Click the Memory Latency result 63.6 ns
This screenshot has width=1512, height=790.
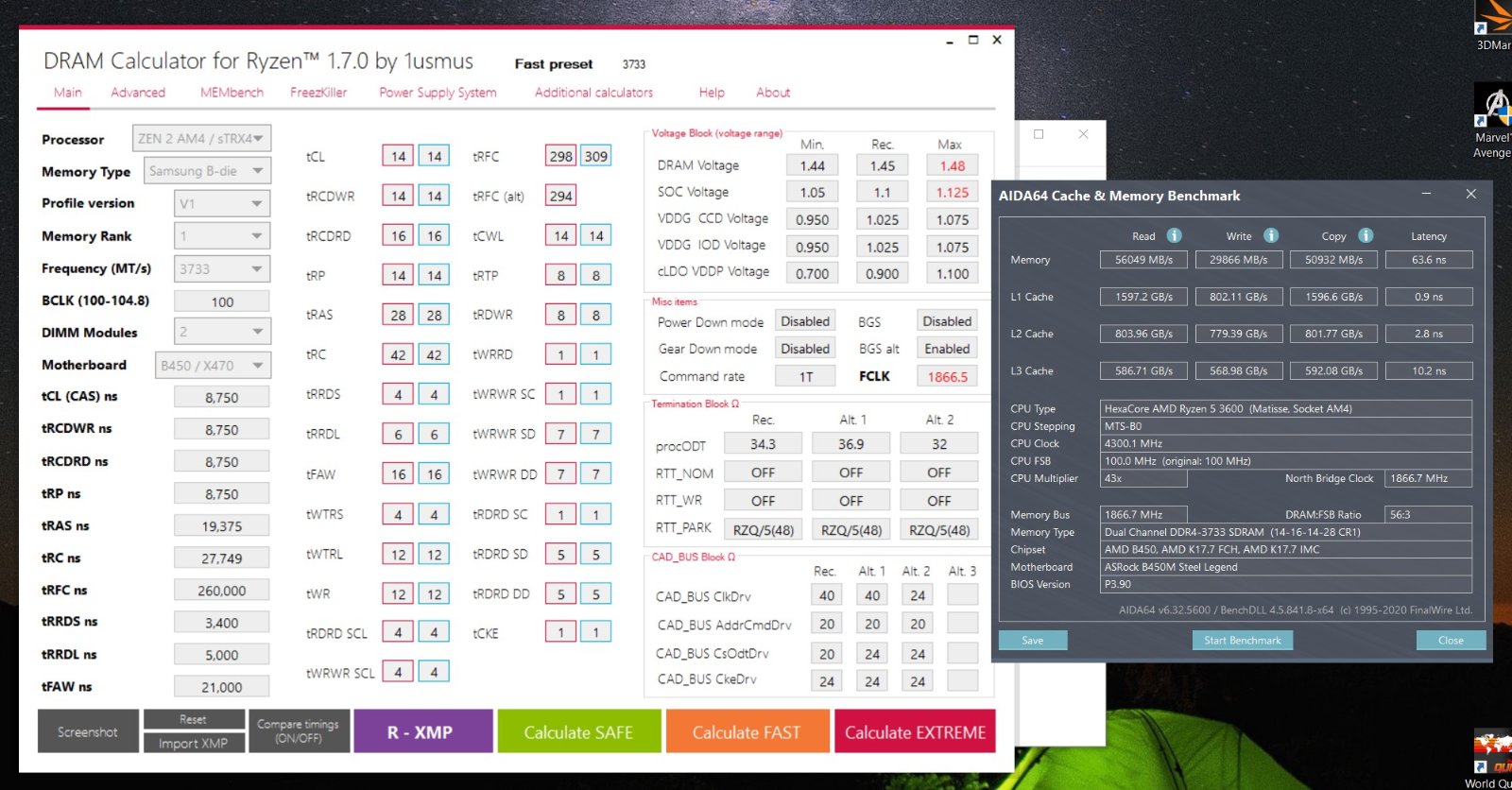(x=1429, y=259)
